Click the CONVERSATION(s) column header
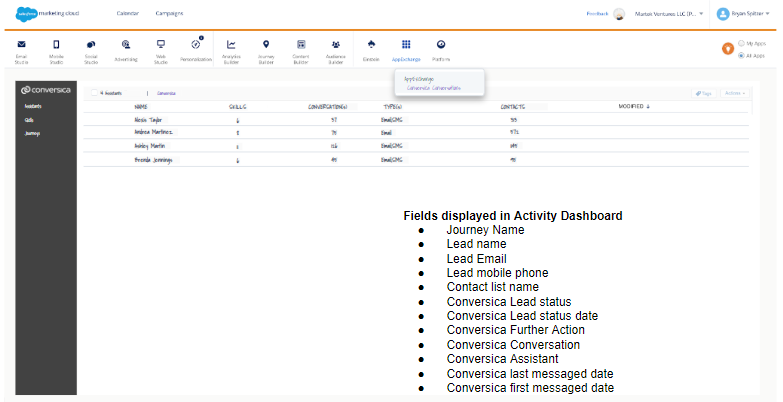 (x=328, y=107)
